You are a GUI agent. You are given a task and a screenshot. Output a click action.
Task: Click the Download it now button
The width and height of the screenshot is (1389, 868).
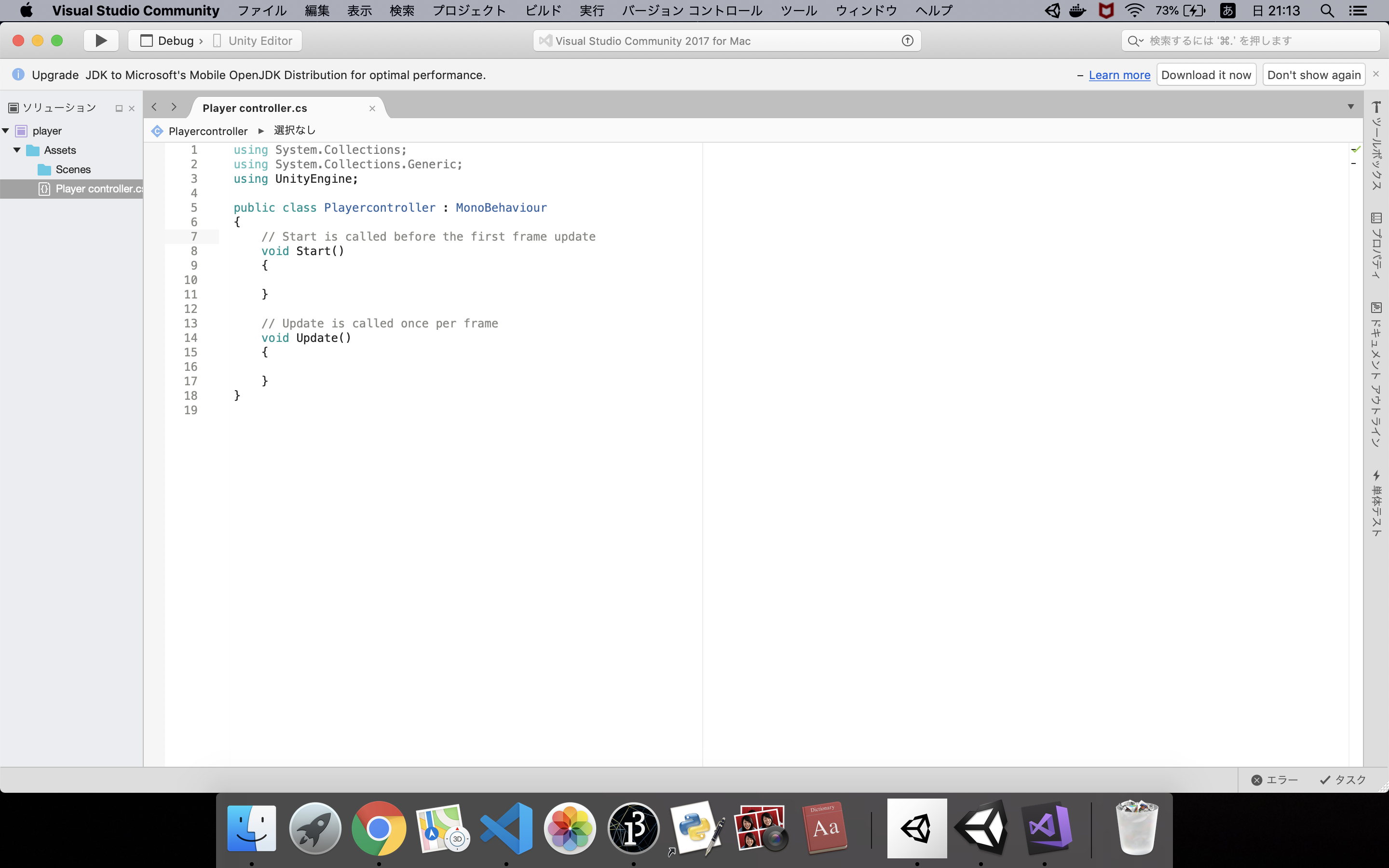[x=1205, y=75]
